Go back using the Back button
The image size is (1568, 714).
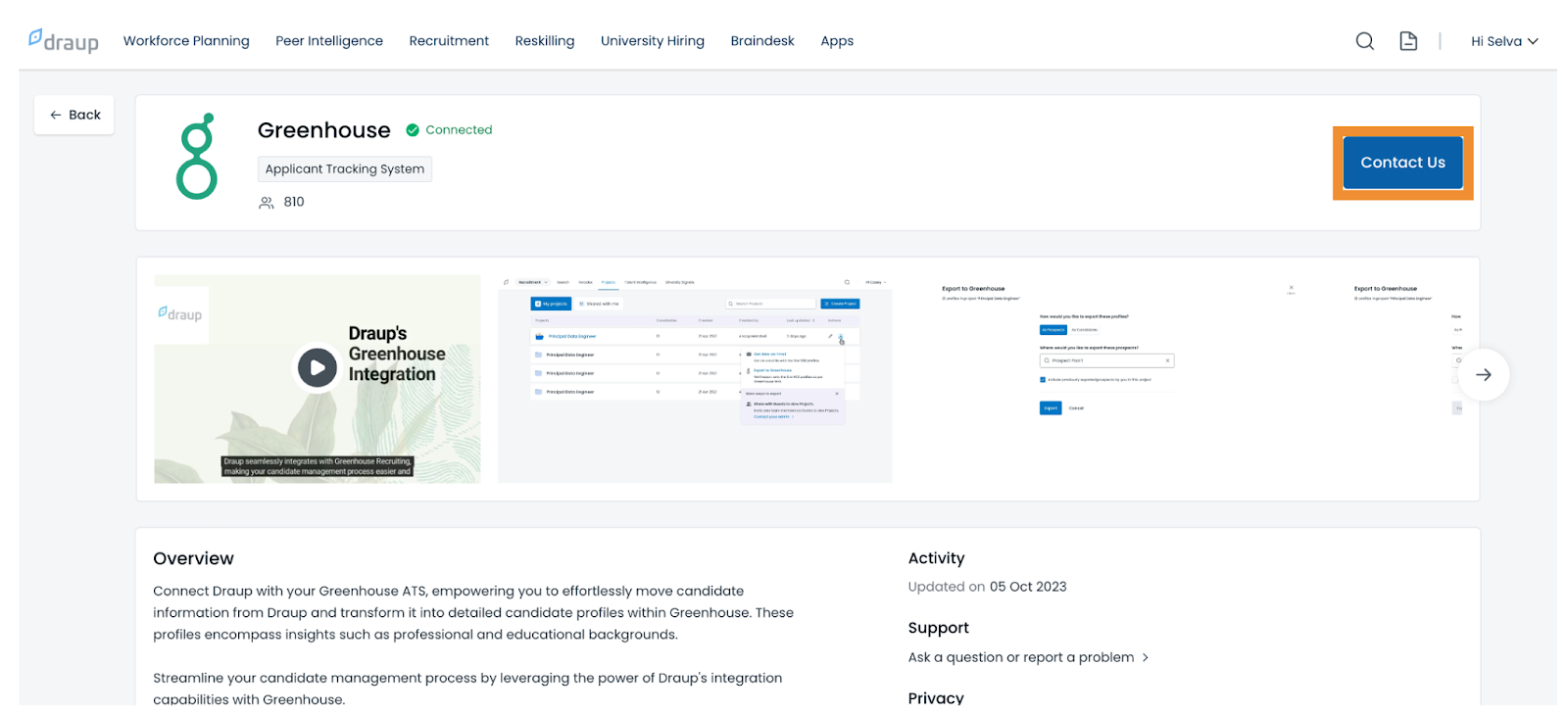click(74, 115)
